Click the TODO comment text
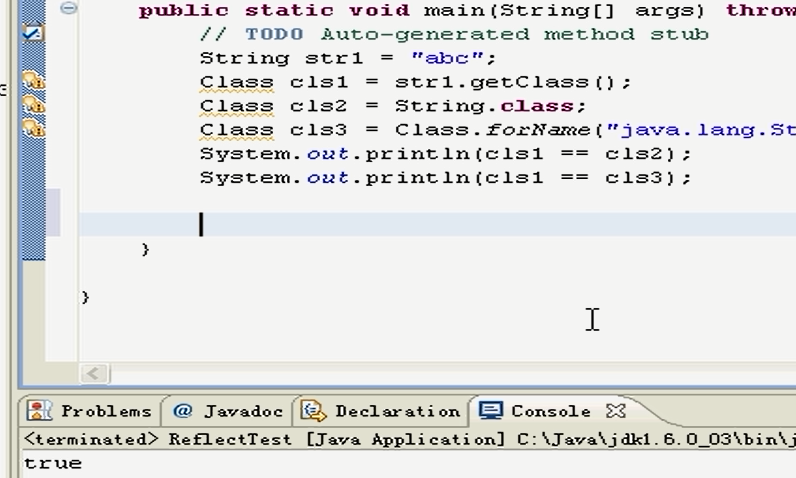 pos(454,34)
